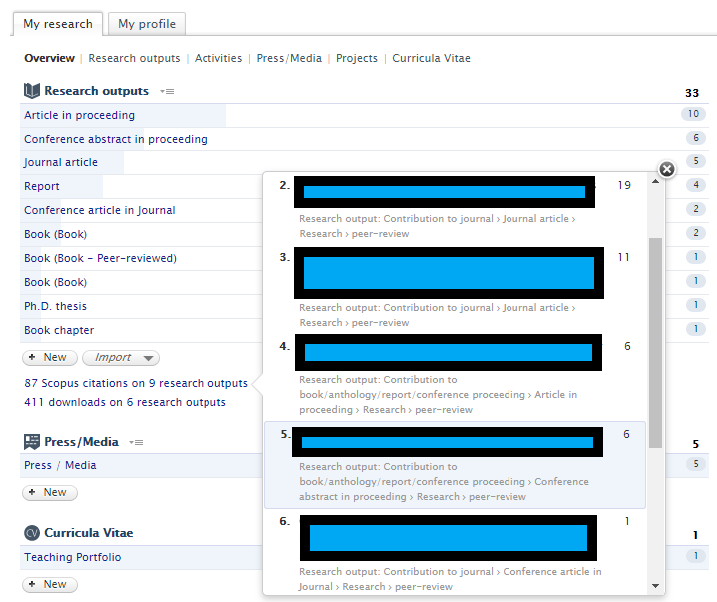Click the Curricula Vitae CV icon
Screen dimensions: 717x602
32,533
